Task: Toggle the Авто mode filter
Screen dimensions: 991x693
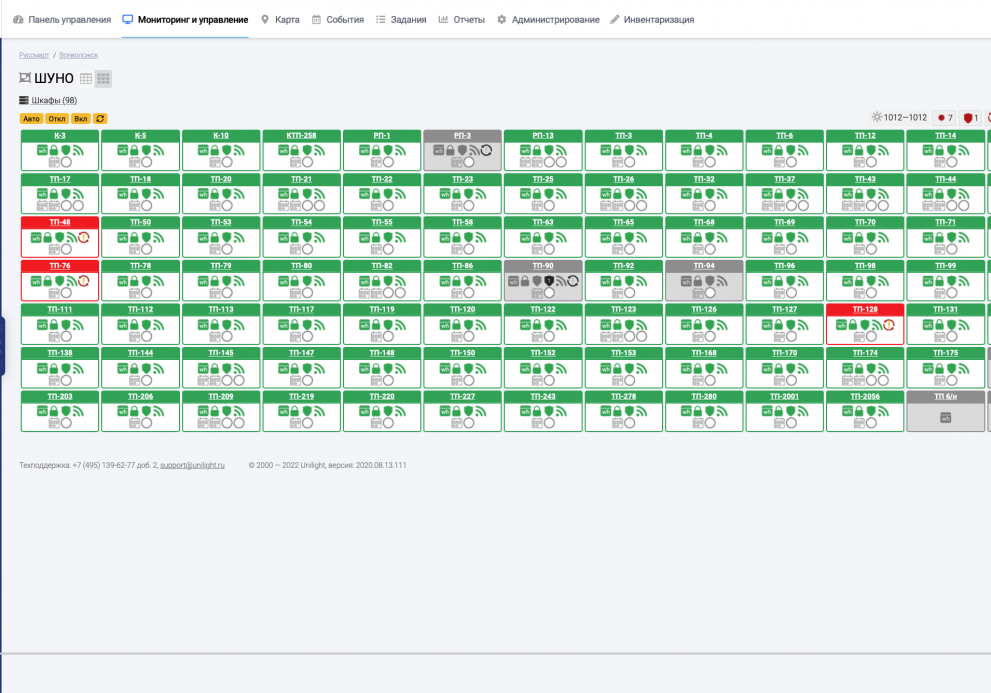Action: click(x=32, y=118)
